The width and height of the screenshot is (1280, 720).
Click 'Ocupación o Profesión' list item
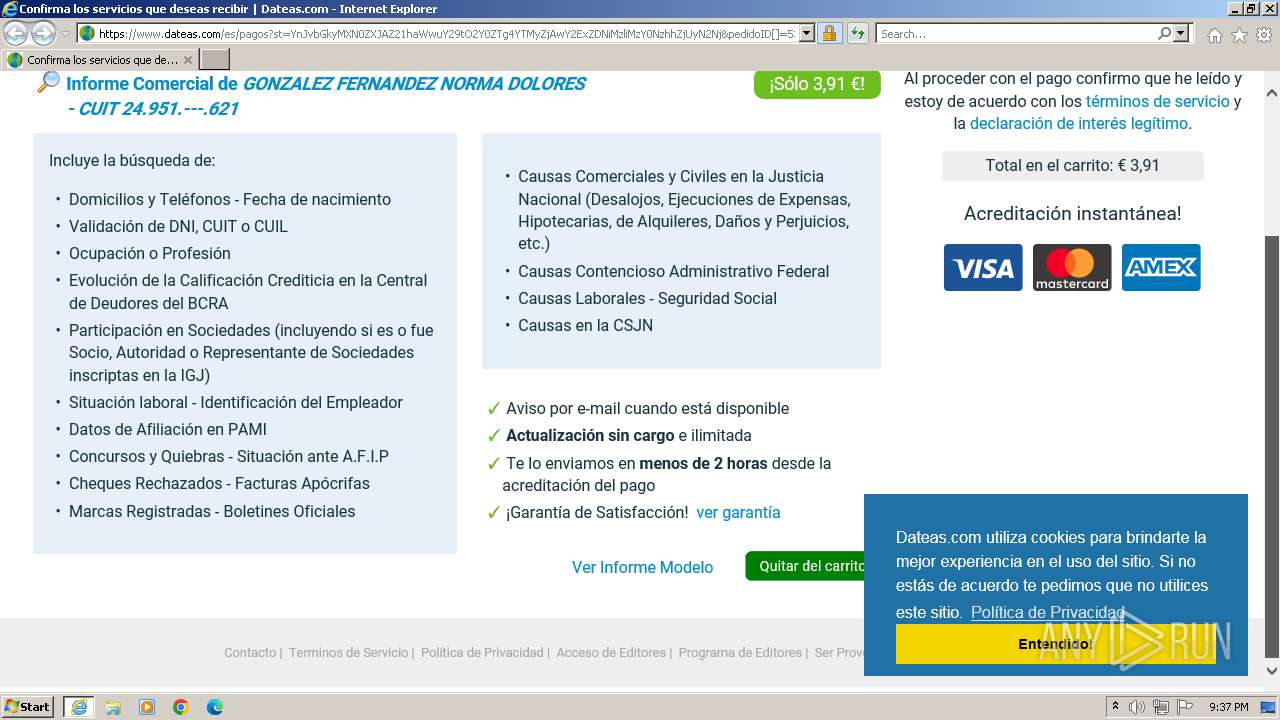pos(150,253)
